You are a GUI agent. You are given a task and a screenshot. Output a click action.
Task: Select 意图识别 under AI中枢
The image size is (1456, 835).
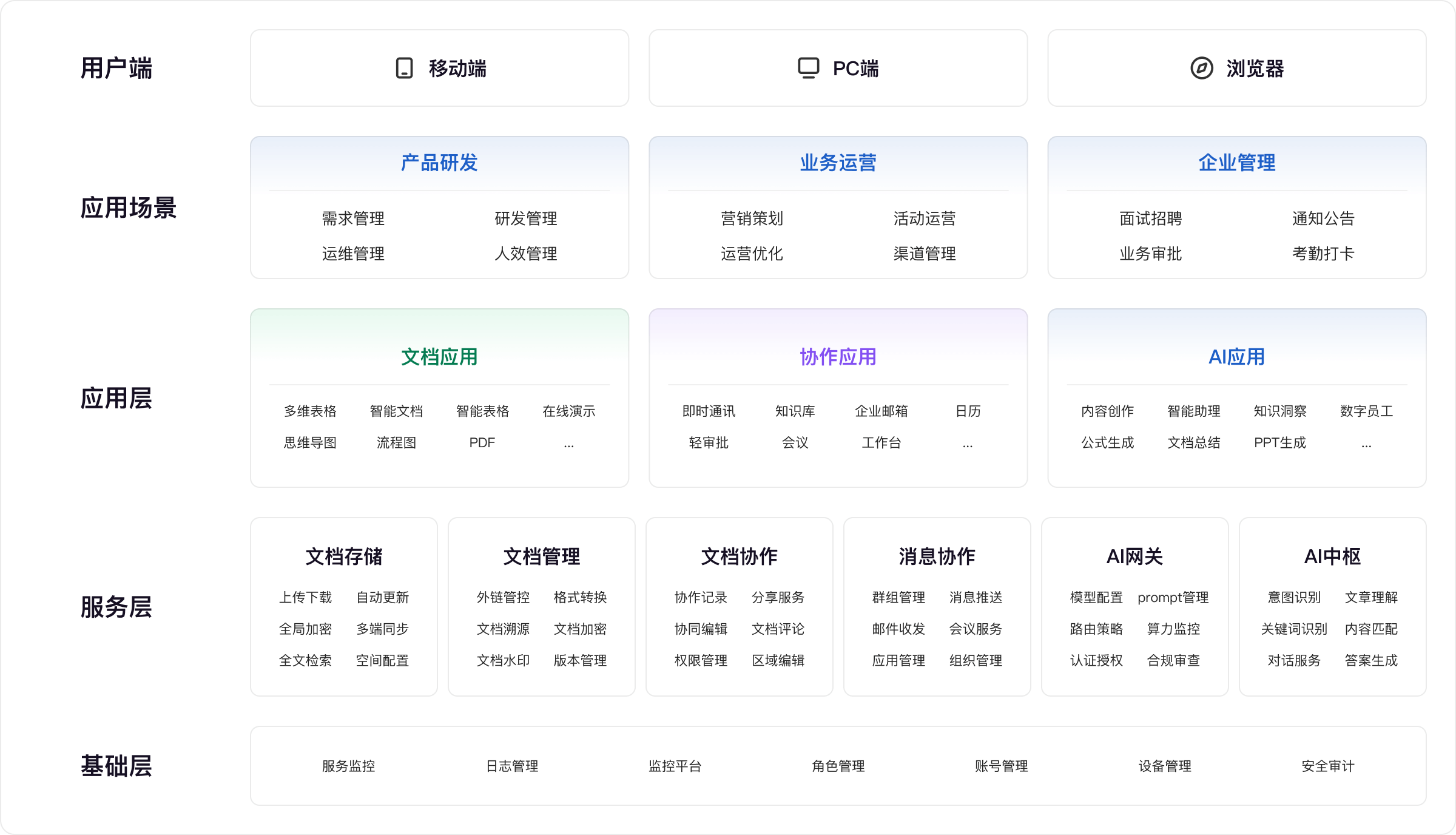[1293, 598]
